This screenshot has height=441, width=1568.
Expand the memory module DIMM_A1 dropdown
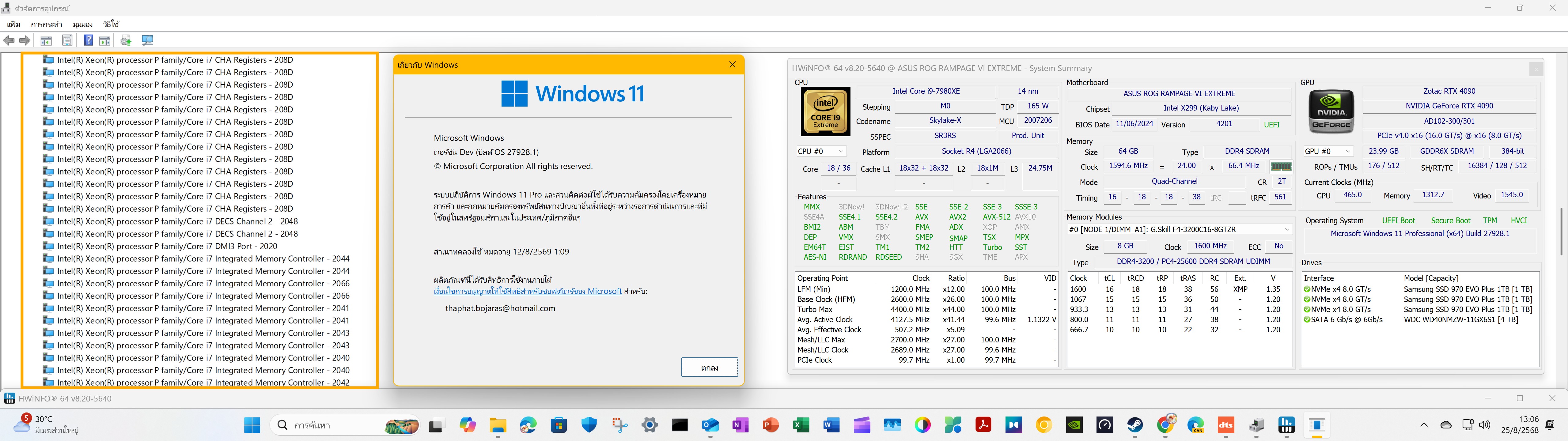1287,229
